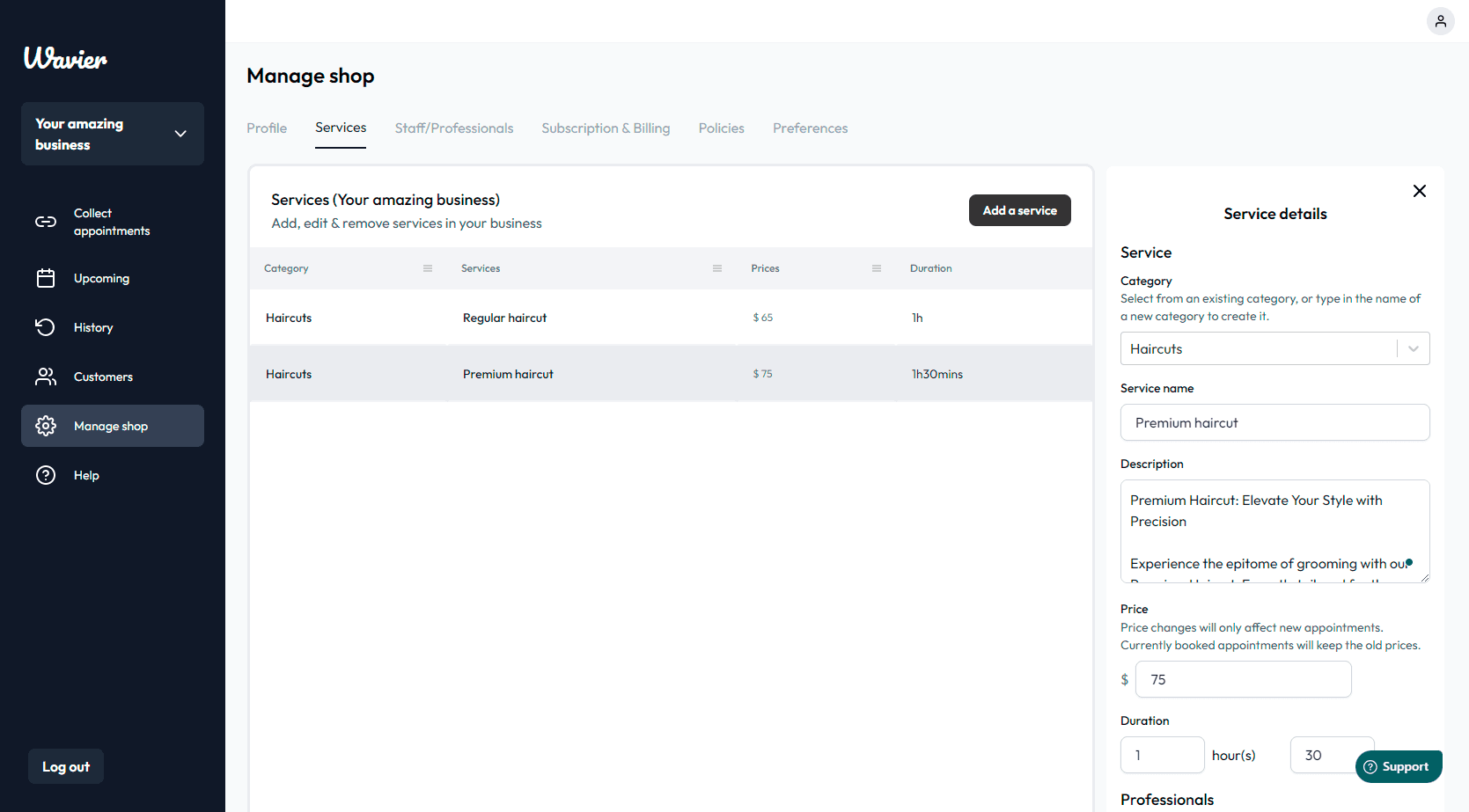The width and height of the screenshot is (1469, 812).
Task: Select the Premium haircut service row
Action: [671, 374]
